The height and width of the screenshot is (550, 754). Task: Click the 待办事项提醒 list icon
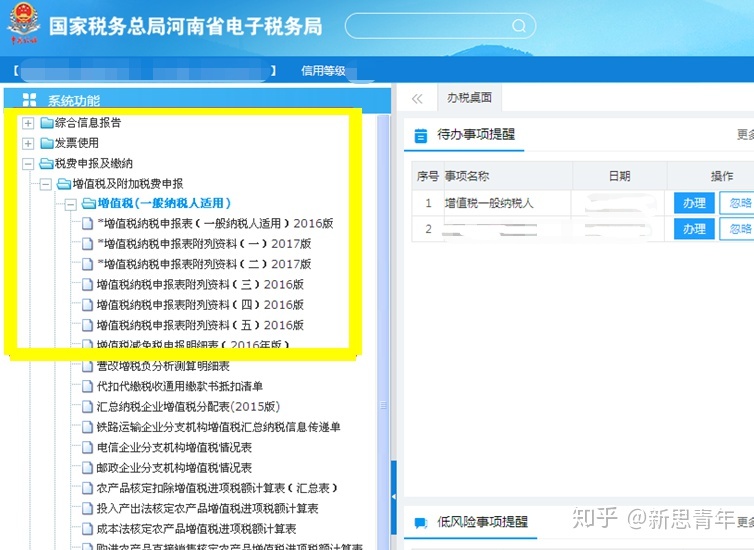420,135
